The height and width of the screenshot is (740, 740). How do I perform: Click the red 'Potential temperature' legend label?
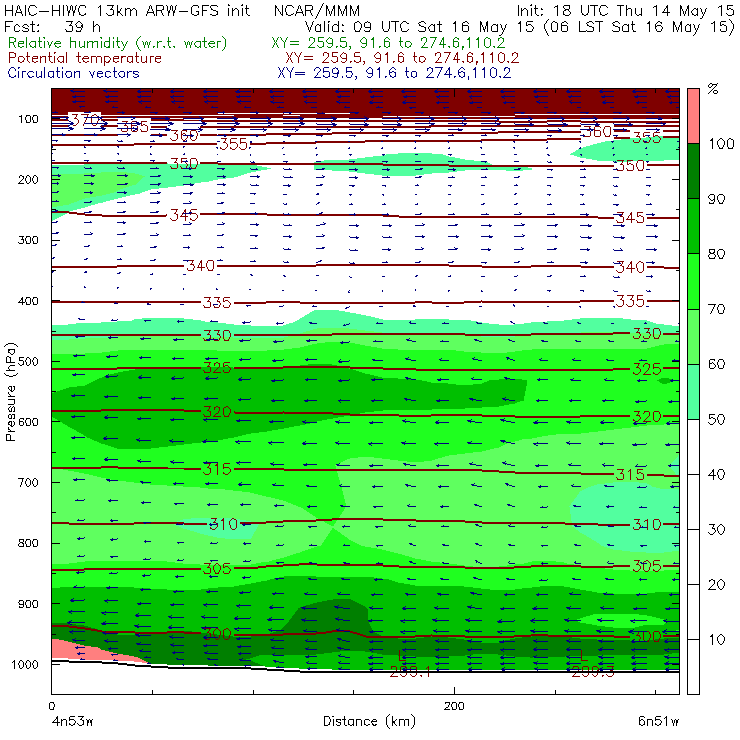click(x=85, y=58)
